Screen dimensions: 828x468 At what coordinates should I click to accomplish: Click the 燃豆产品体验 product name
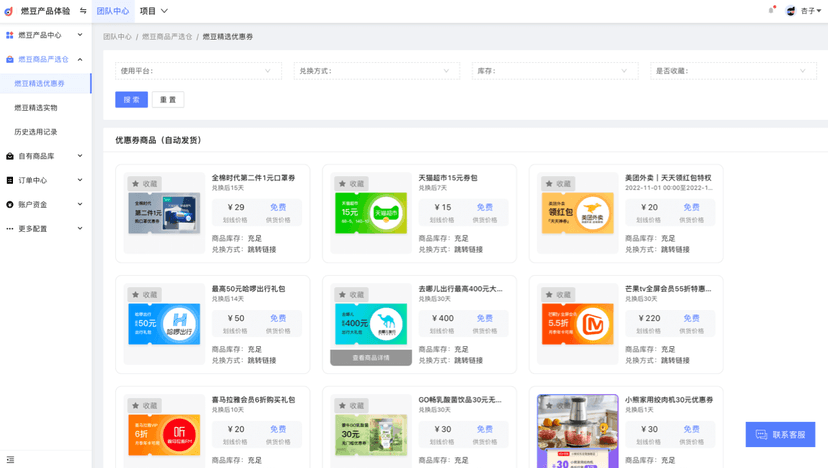click(45, 11)
